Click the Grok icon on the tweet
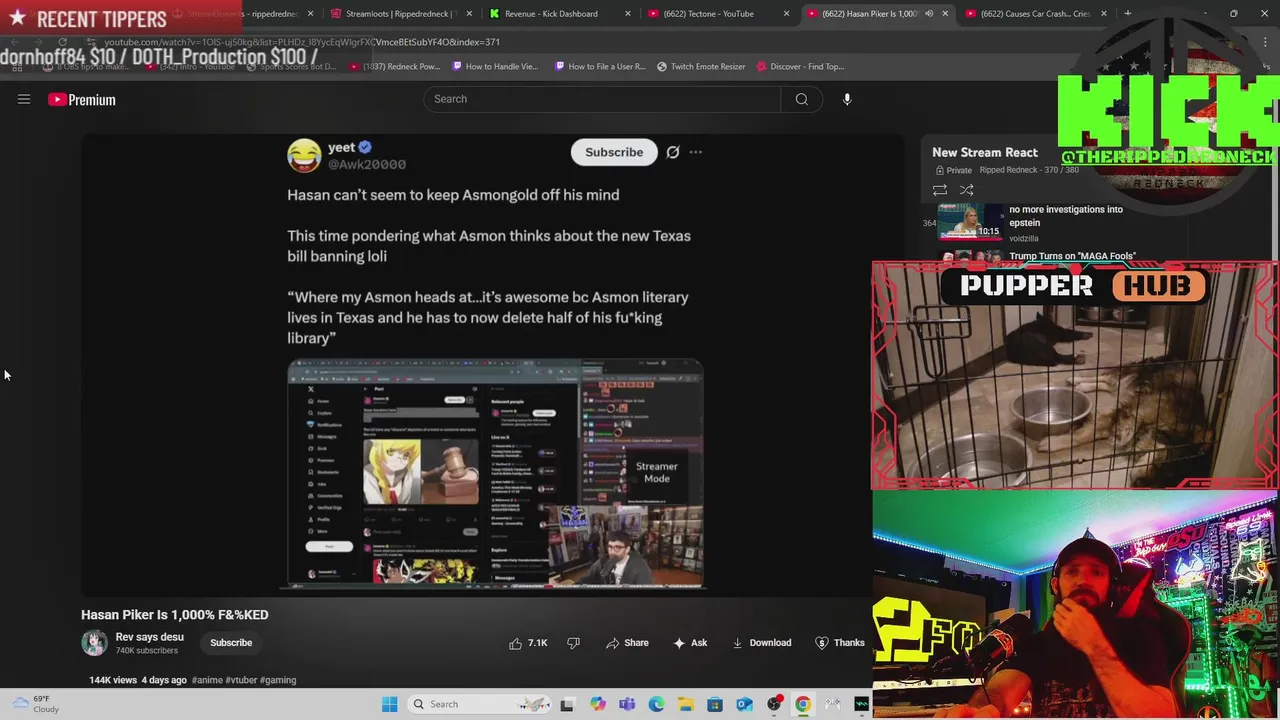 (673, 152)
